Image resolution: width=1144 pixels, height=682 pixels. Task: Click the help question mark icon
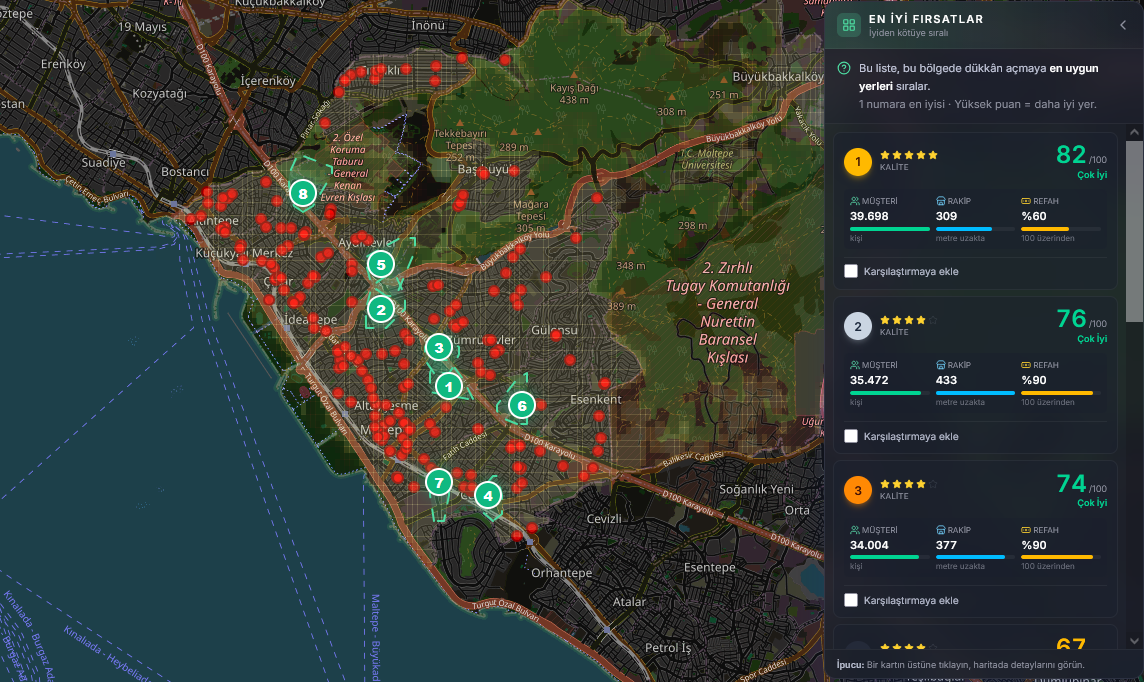pos(844,69)
